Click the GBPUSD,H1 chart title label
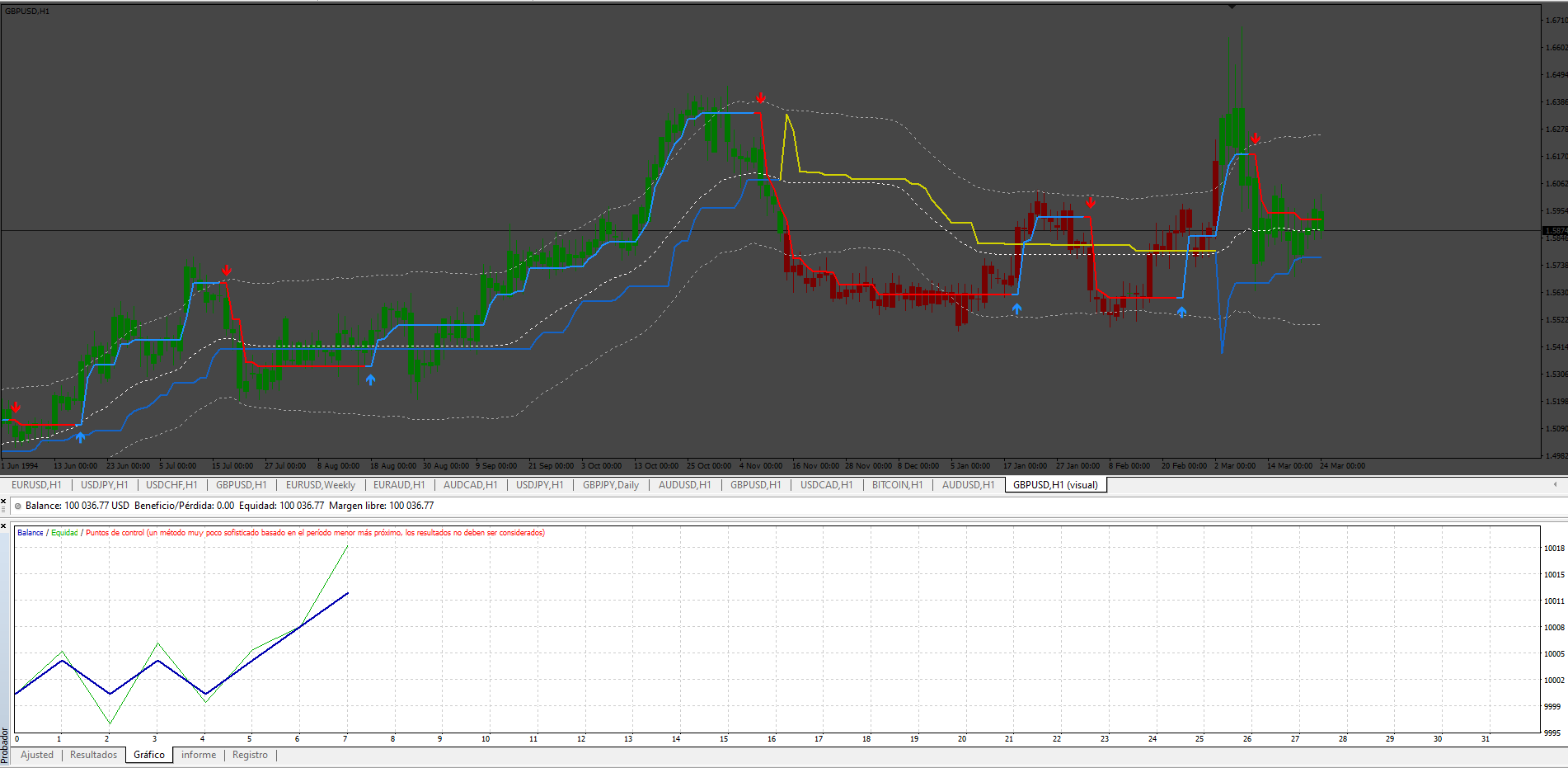Screen dimensions: 1568x768 click(x=27, y=12)
